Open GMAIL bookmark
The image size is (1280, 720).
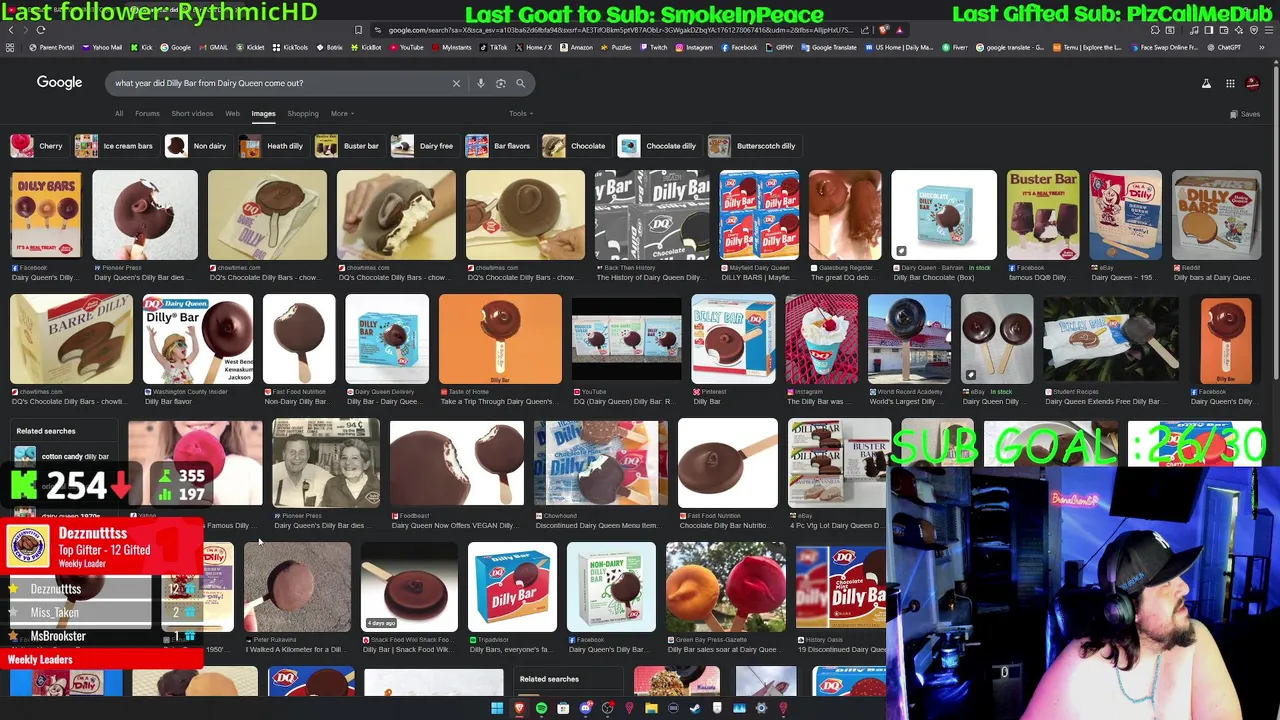[213, 47]
